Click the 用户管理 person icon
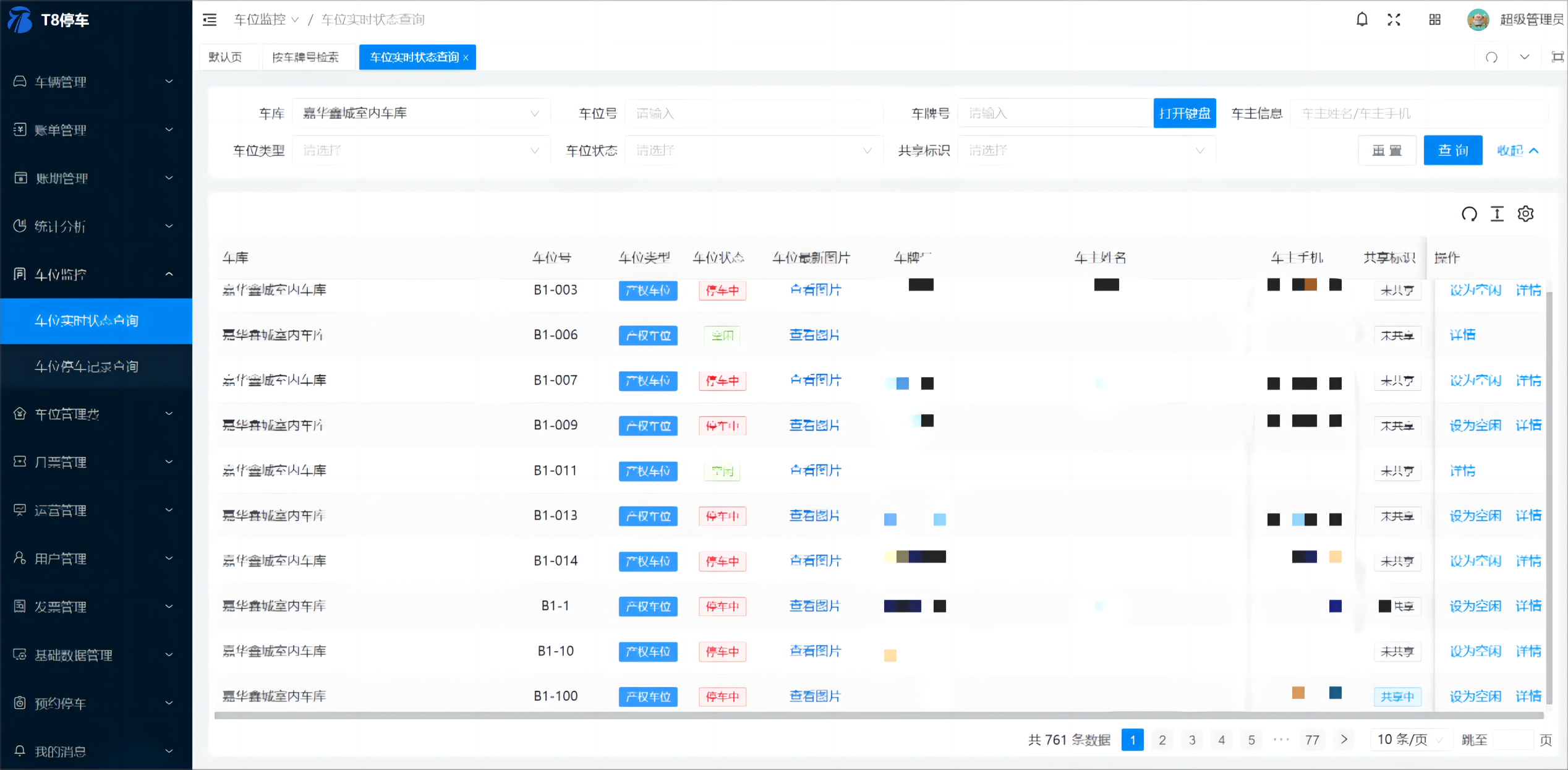Image resolution: width=1568 pixels, height=770 pixels. [x=20, y=558]
